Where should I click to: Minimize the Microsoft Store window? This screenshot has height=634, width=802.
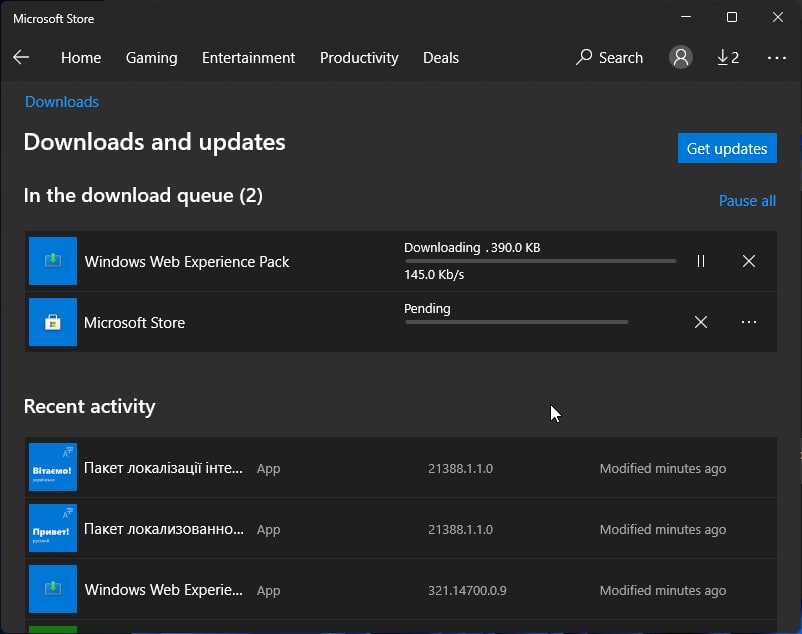click(x=686, y=17)
